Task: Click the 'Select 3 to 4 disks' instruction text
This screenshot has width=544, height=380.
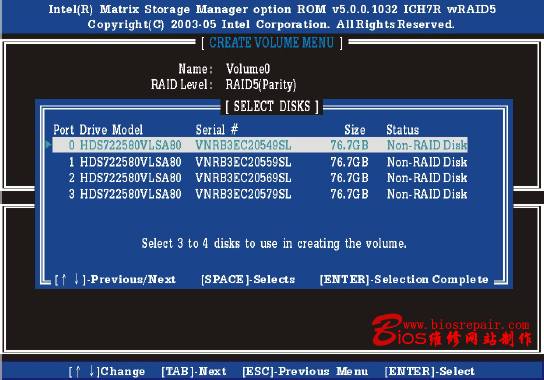Action: click(274, 243)
